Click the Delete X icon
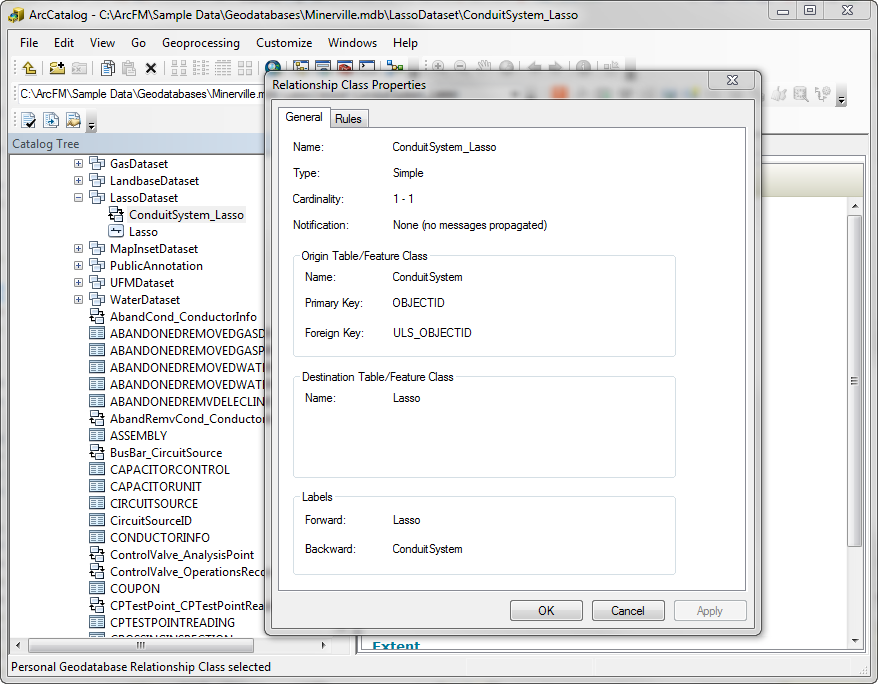878x684 pixels. click(151, 68)
